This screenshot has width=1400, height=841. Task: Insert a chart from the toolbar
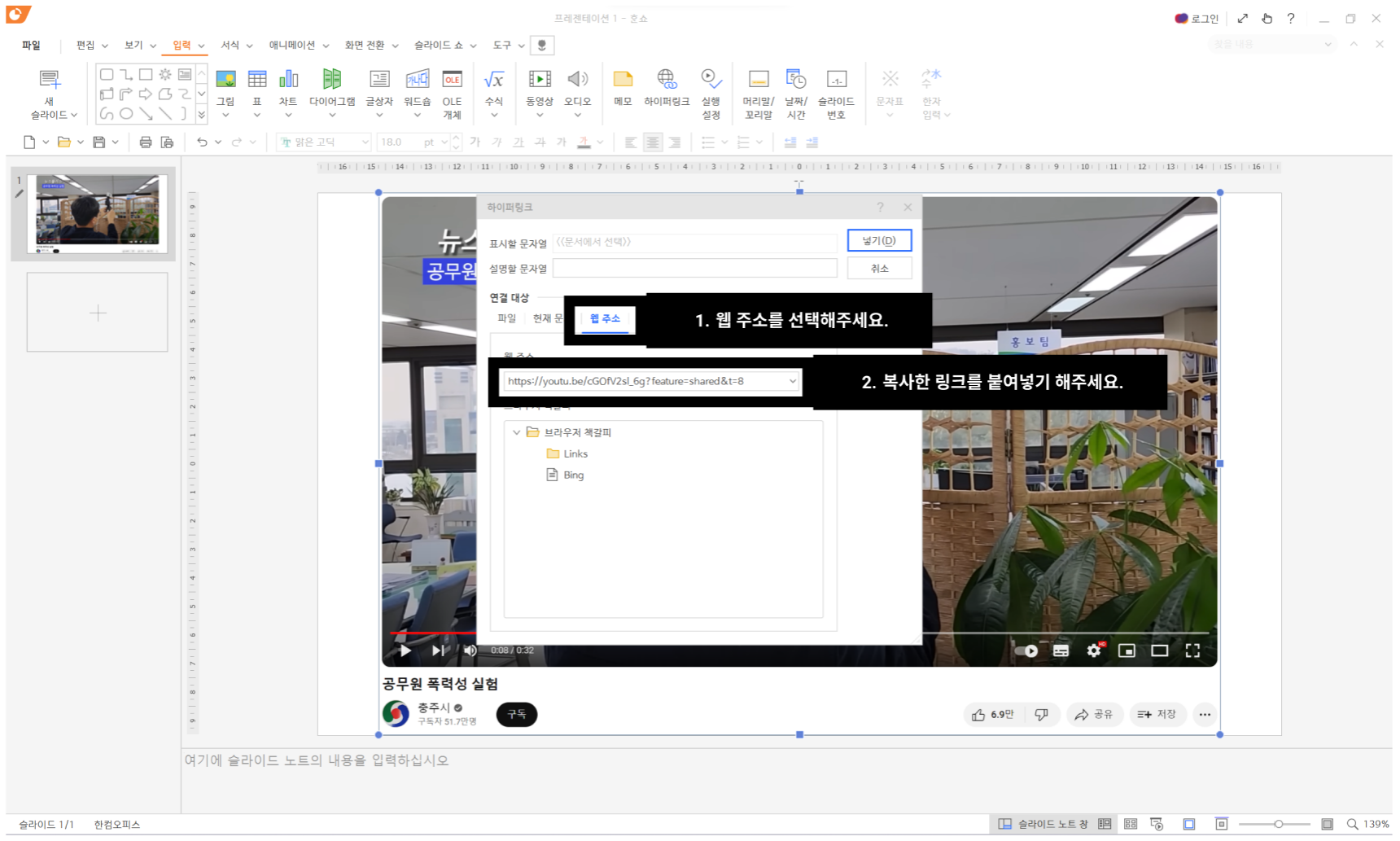click(288, 90)
